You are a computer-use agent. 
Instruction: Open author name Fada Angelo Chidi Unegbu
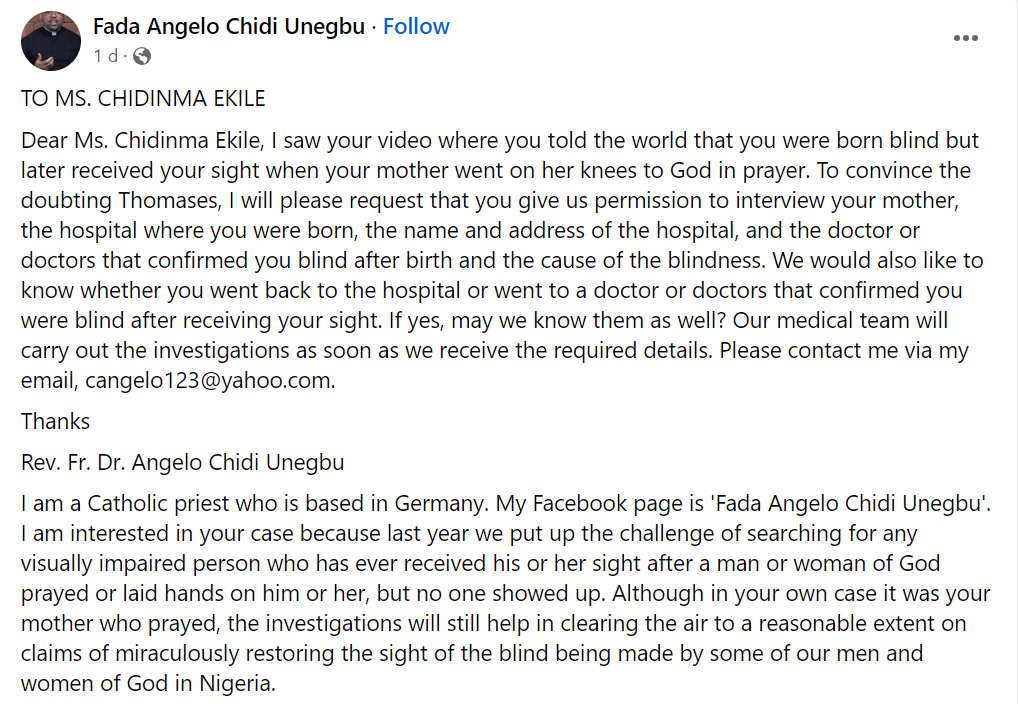[228, 27]
